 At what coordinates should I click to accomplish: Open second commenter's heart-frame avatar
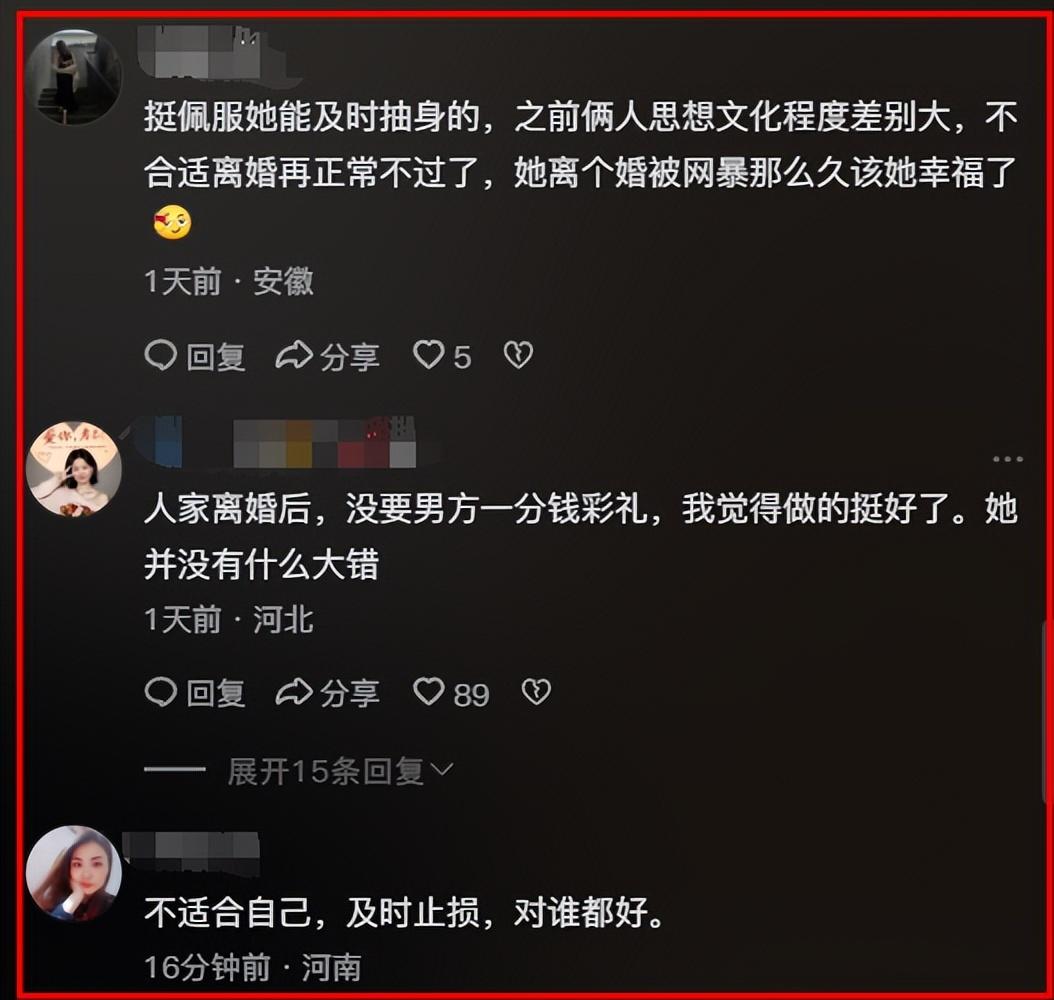point(74,469)
